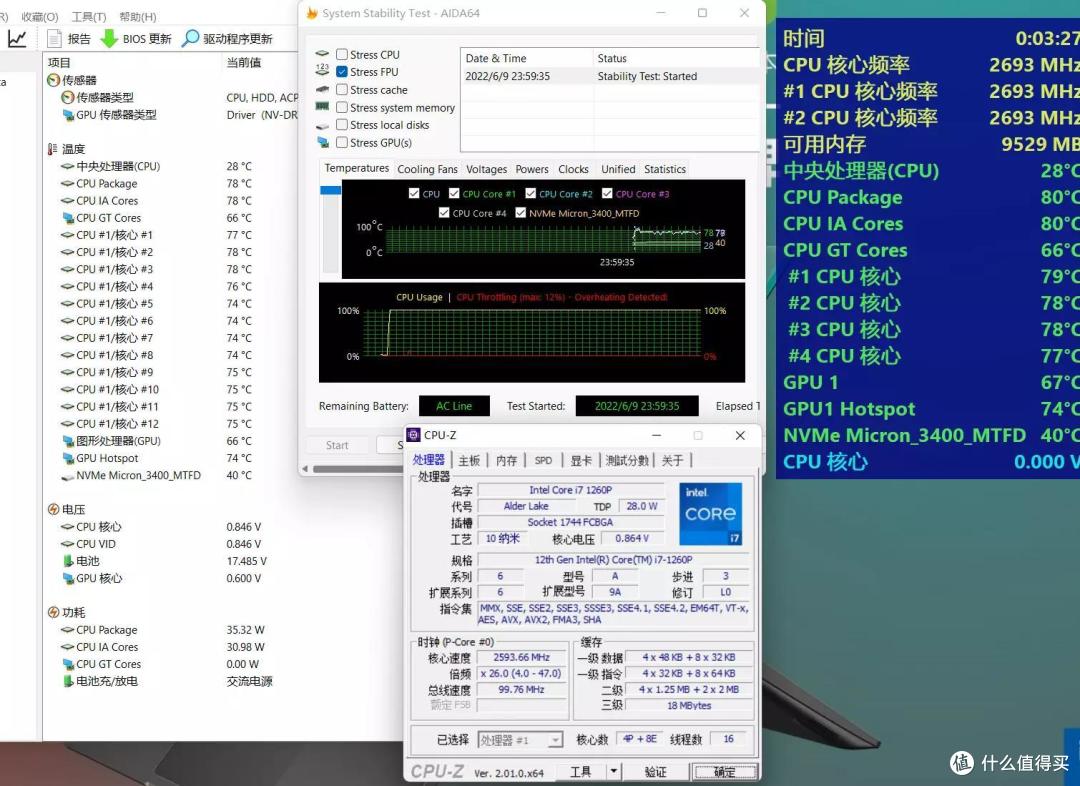Click the Stress system memory RAM icon
1080x786 pixels.
tap(322, 107)
